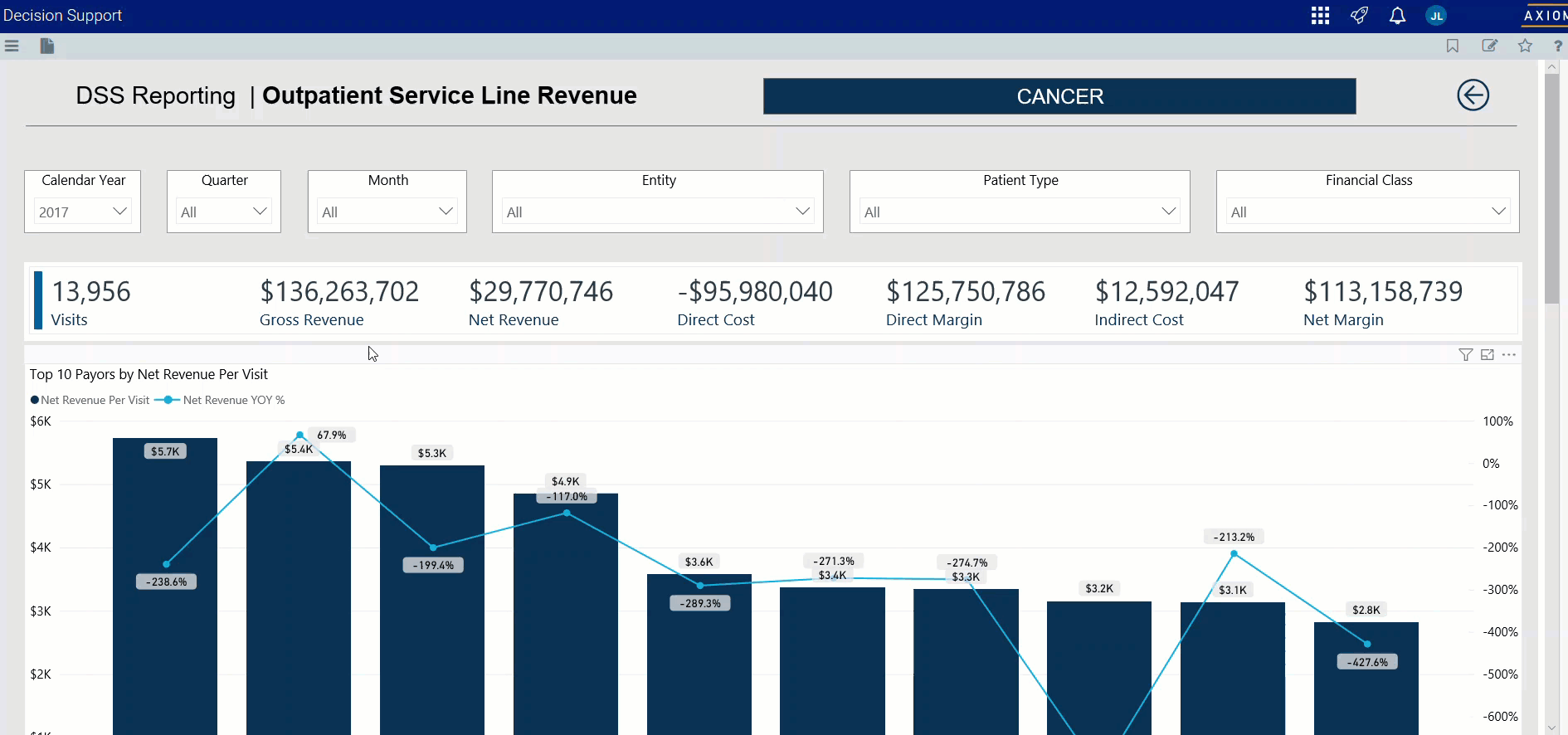Click the edit report pencil icon
1568x735 pixels.
pyautogui.click(x=1490, y=46)
